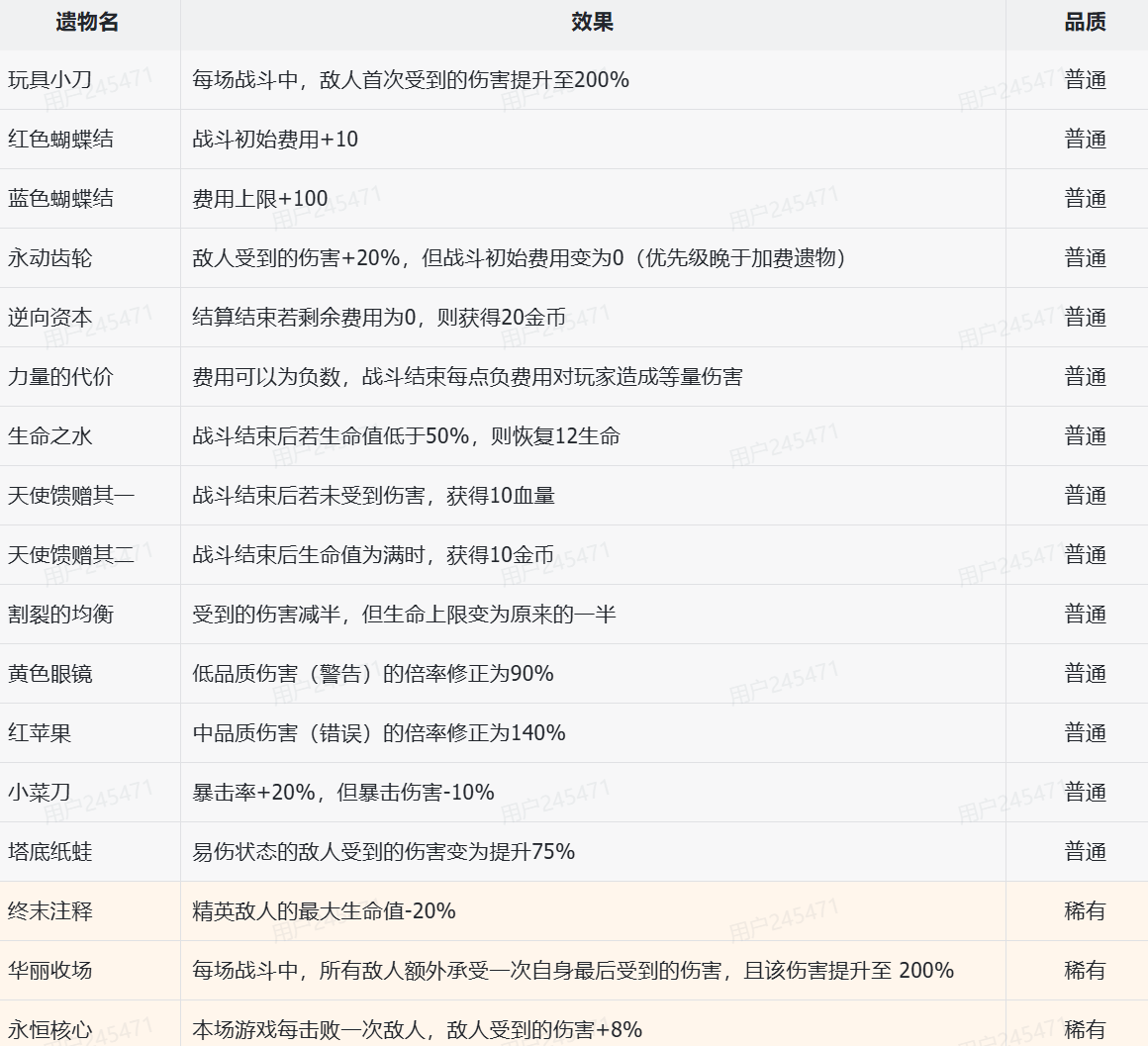This screenshot has height=1046, width=1148.
Task: Click the 华丽收场 relic name
Action: pyautogui.click(x=49, y=971)
